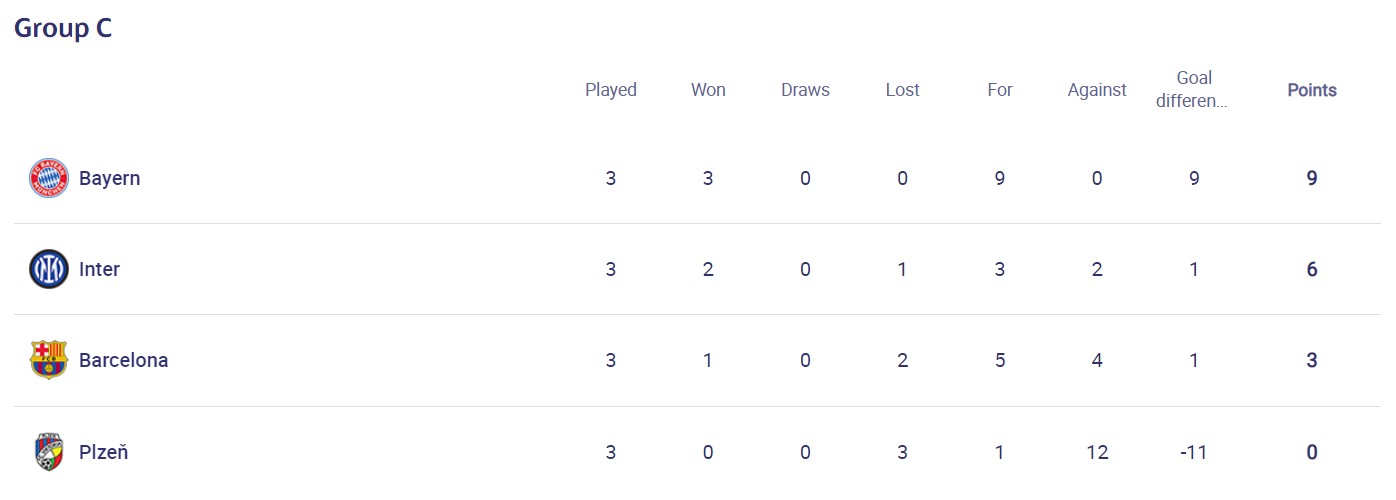Open the Barcelona team link
This screenshot has width=1396, height=500.
(123, 360)
